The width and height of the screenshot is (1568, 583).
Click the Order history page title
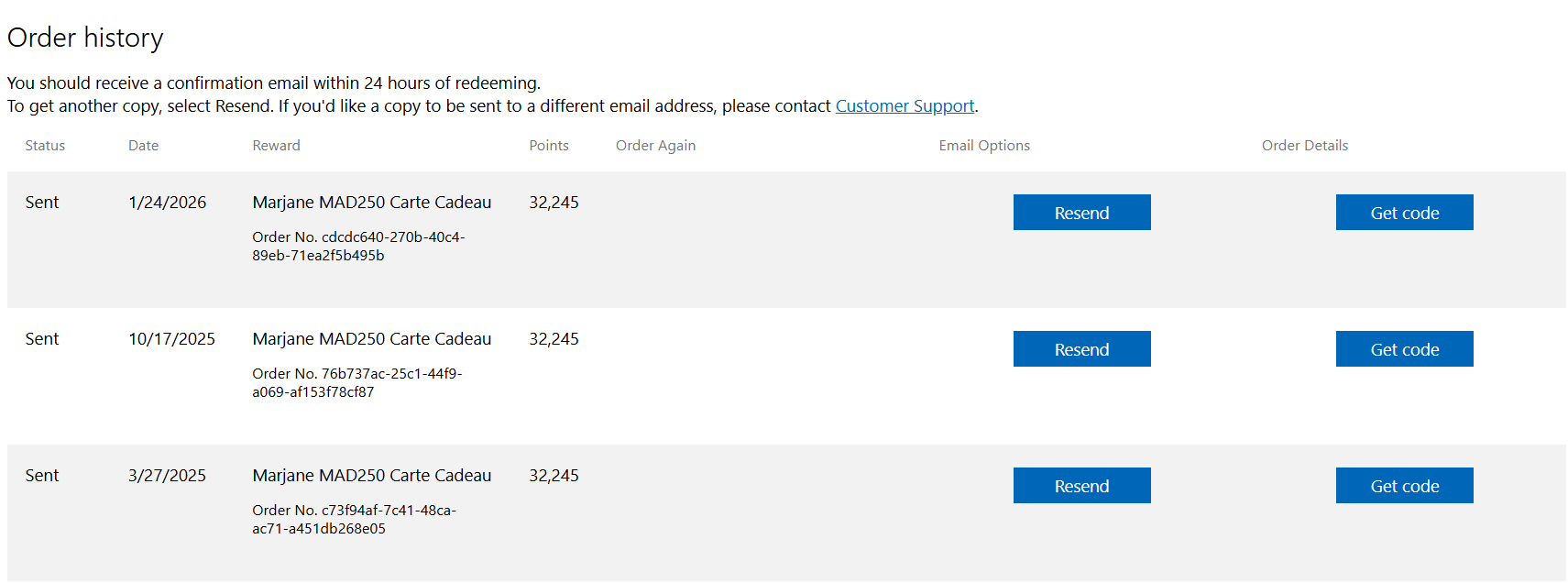click(85, 38)
